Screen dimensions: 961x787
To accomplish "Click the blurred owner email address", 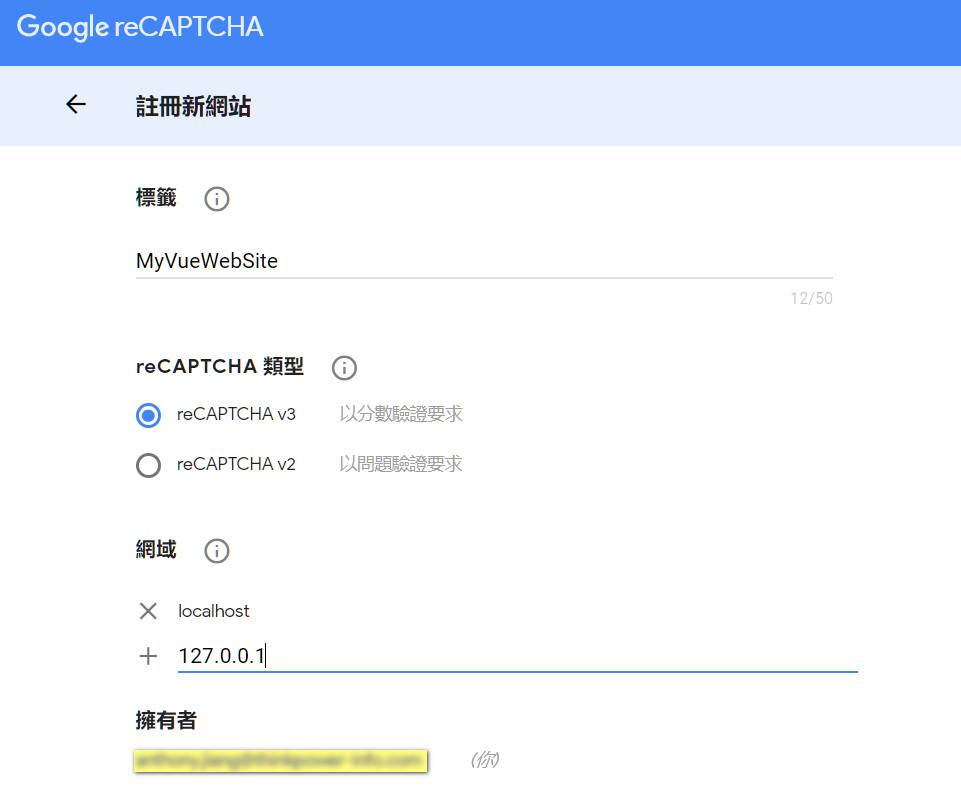I will point(281,761).
